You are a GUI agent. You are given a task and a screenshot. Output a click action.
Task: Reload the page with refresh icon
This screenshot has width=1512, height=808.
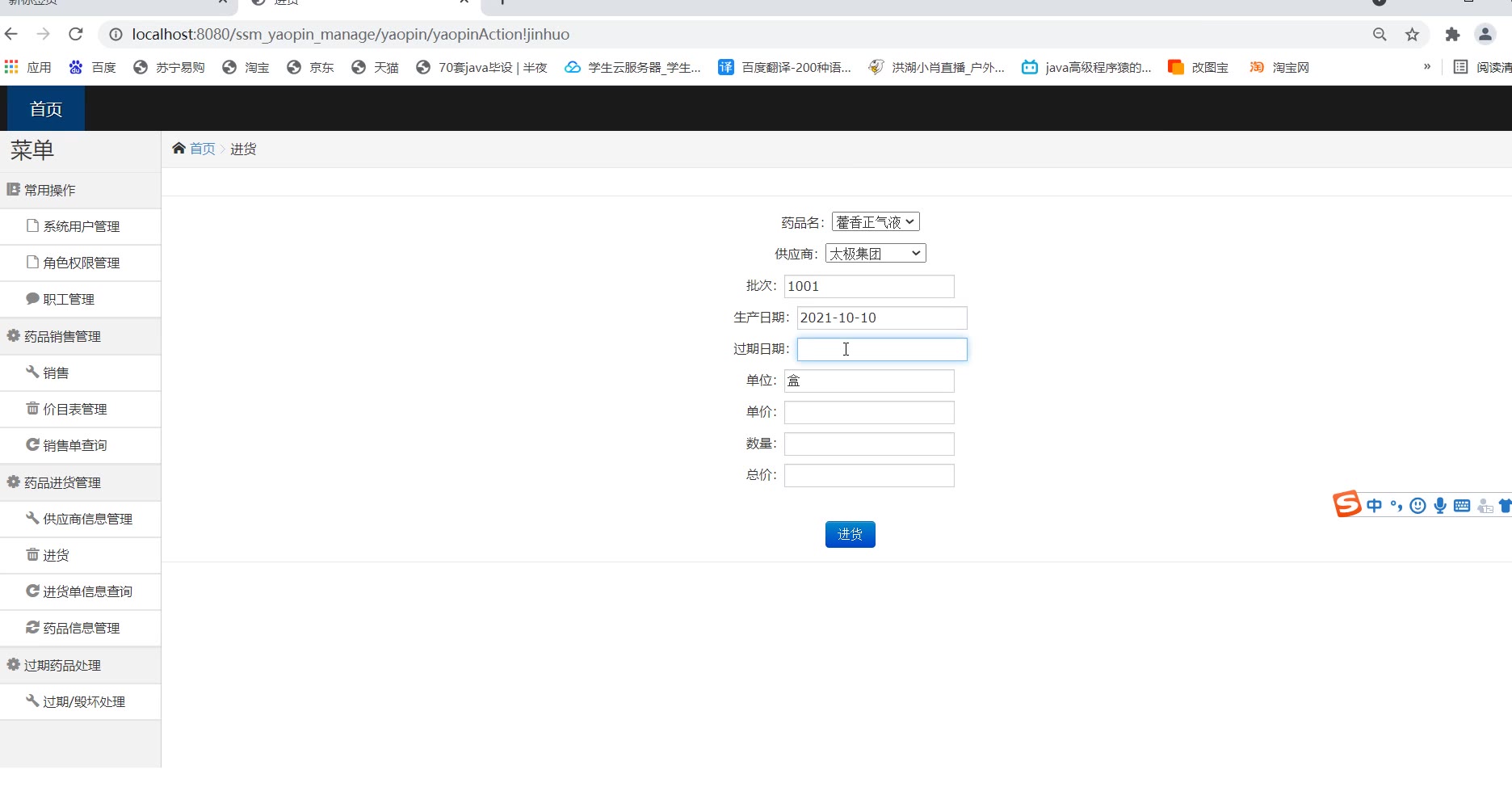(76, 34)
